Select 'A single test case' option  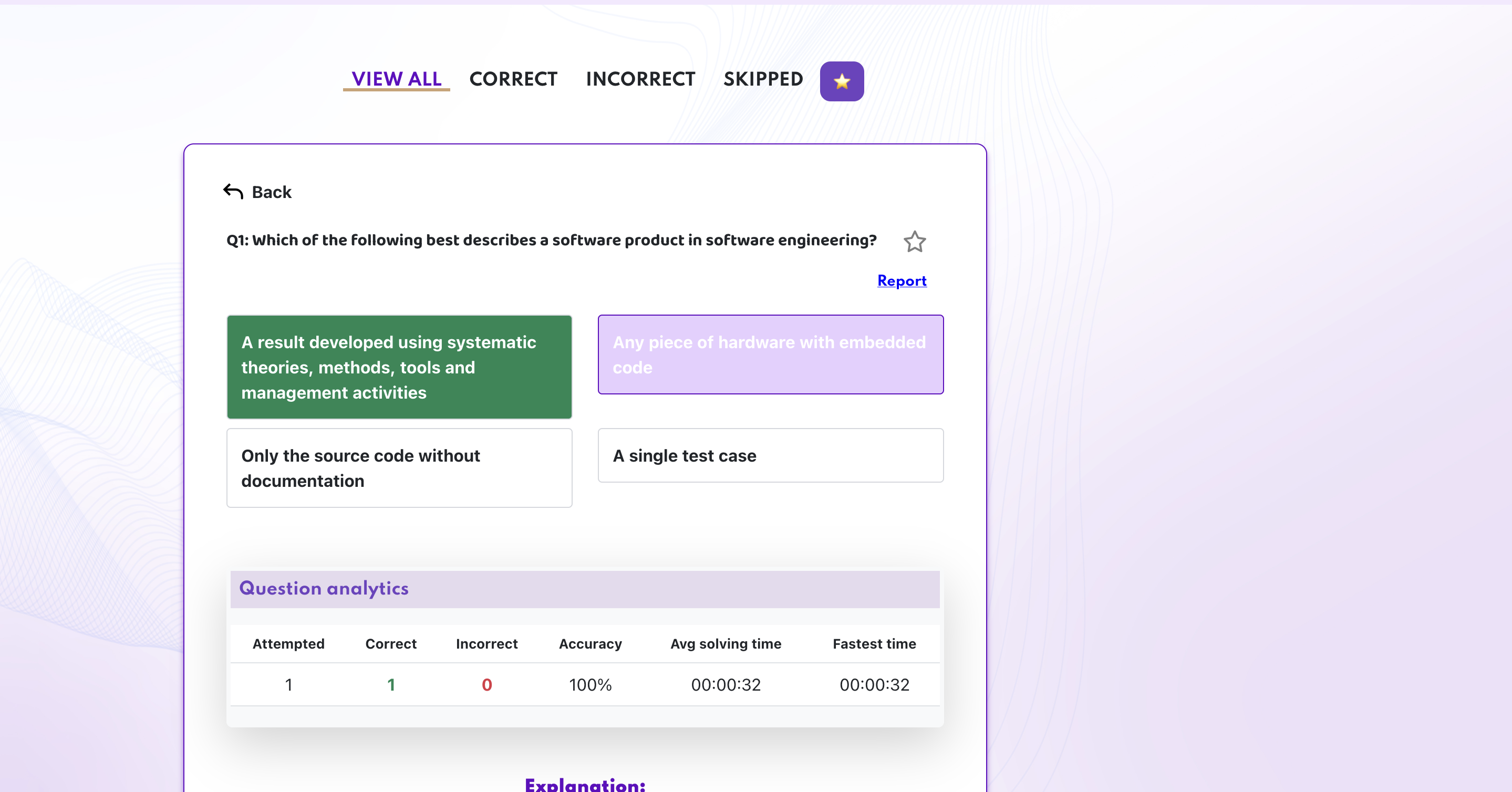pos(770,455)
